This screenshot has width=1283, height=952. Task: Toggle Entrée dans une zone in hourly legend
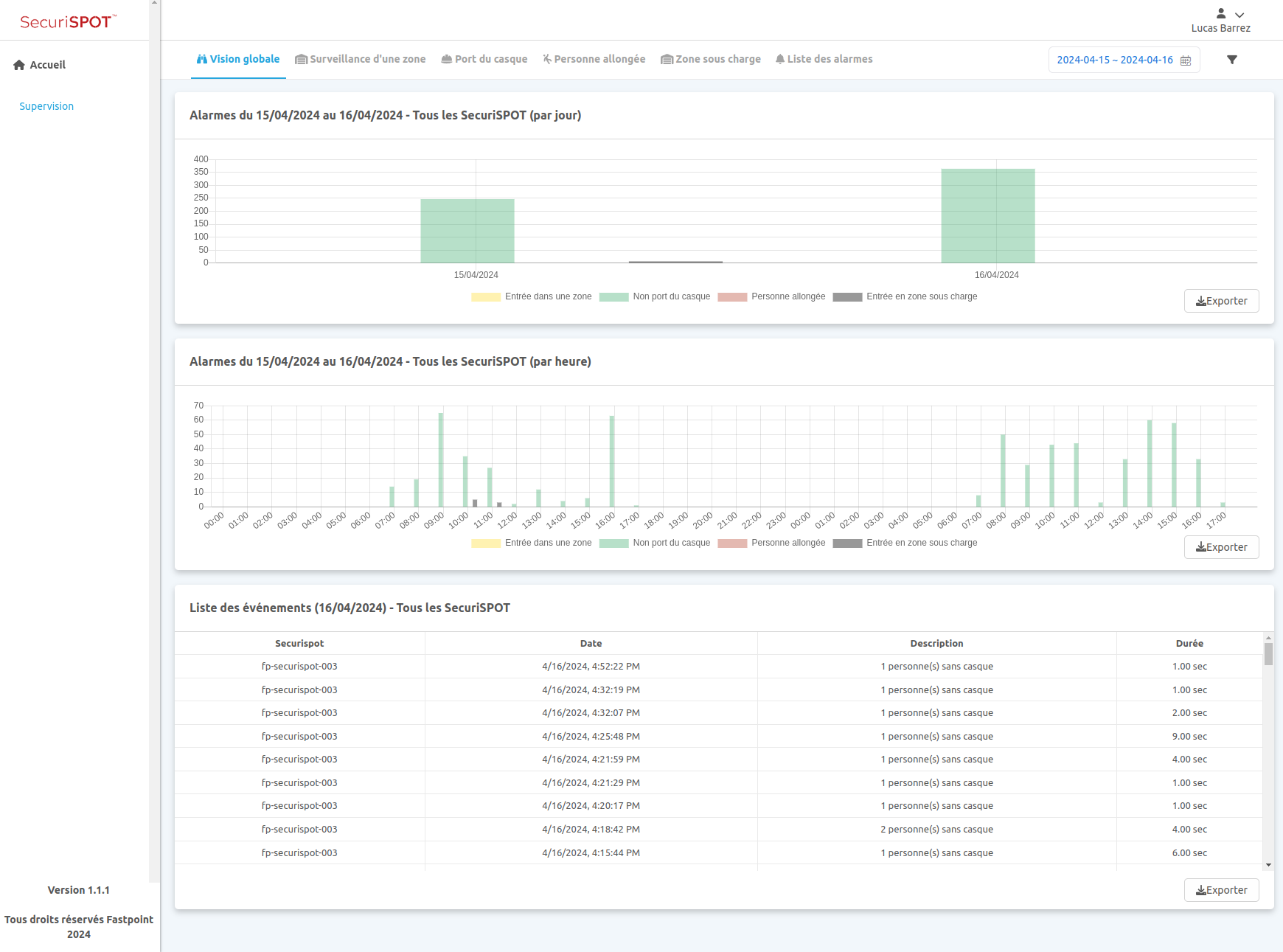(532, 543)
